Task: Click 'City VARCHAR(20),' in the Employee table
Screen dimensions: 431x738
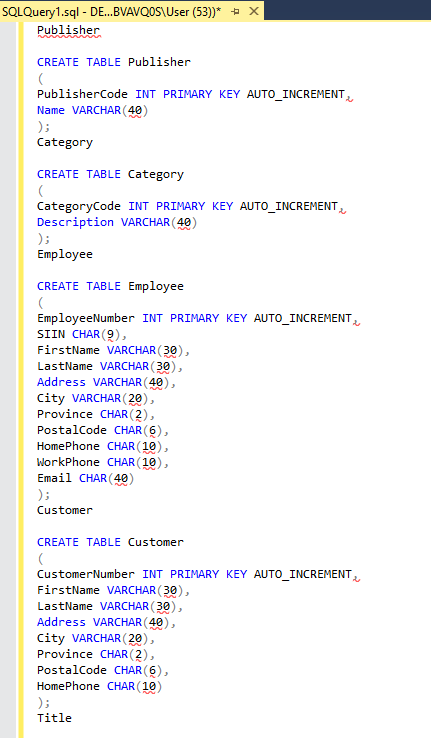Action: pos(96,398)
